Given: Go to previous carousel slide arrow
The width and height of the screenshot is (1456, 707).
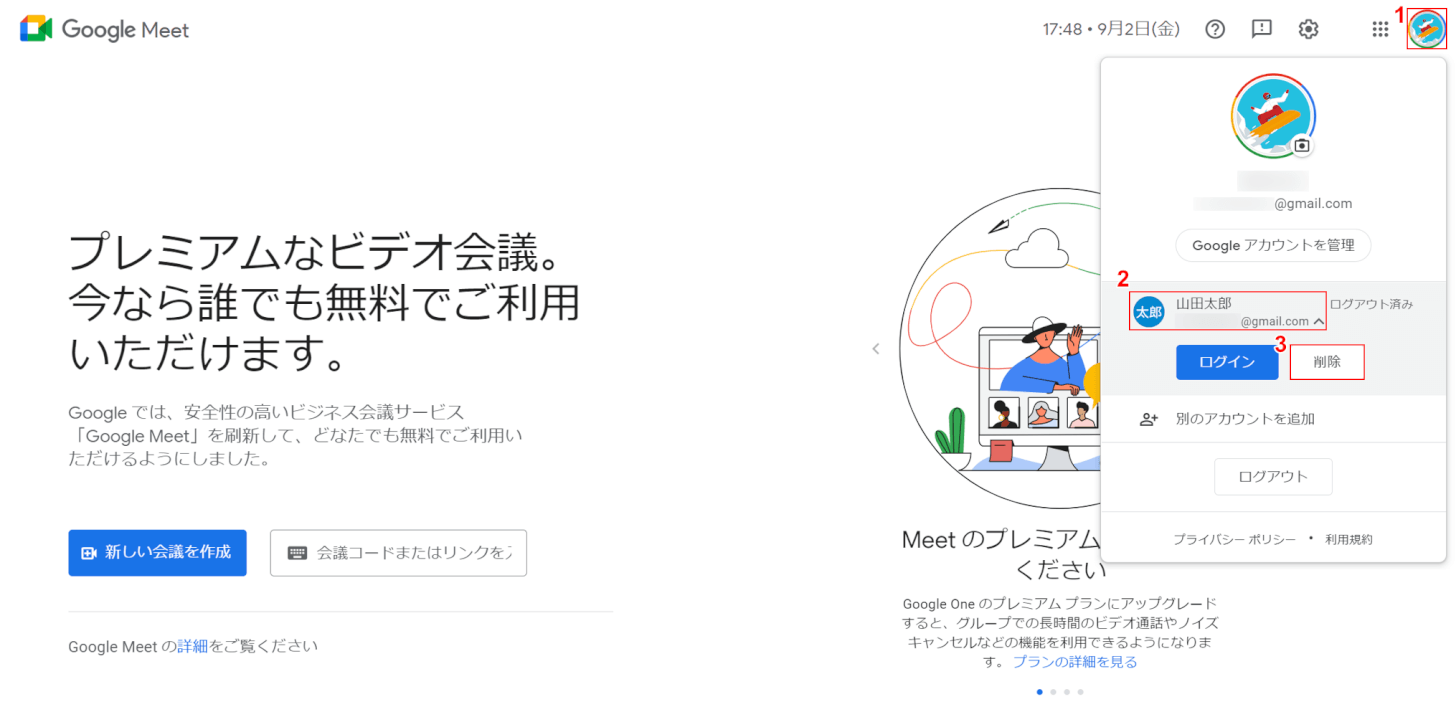Looking at the screenshot, I should coord(876,349).
